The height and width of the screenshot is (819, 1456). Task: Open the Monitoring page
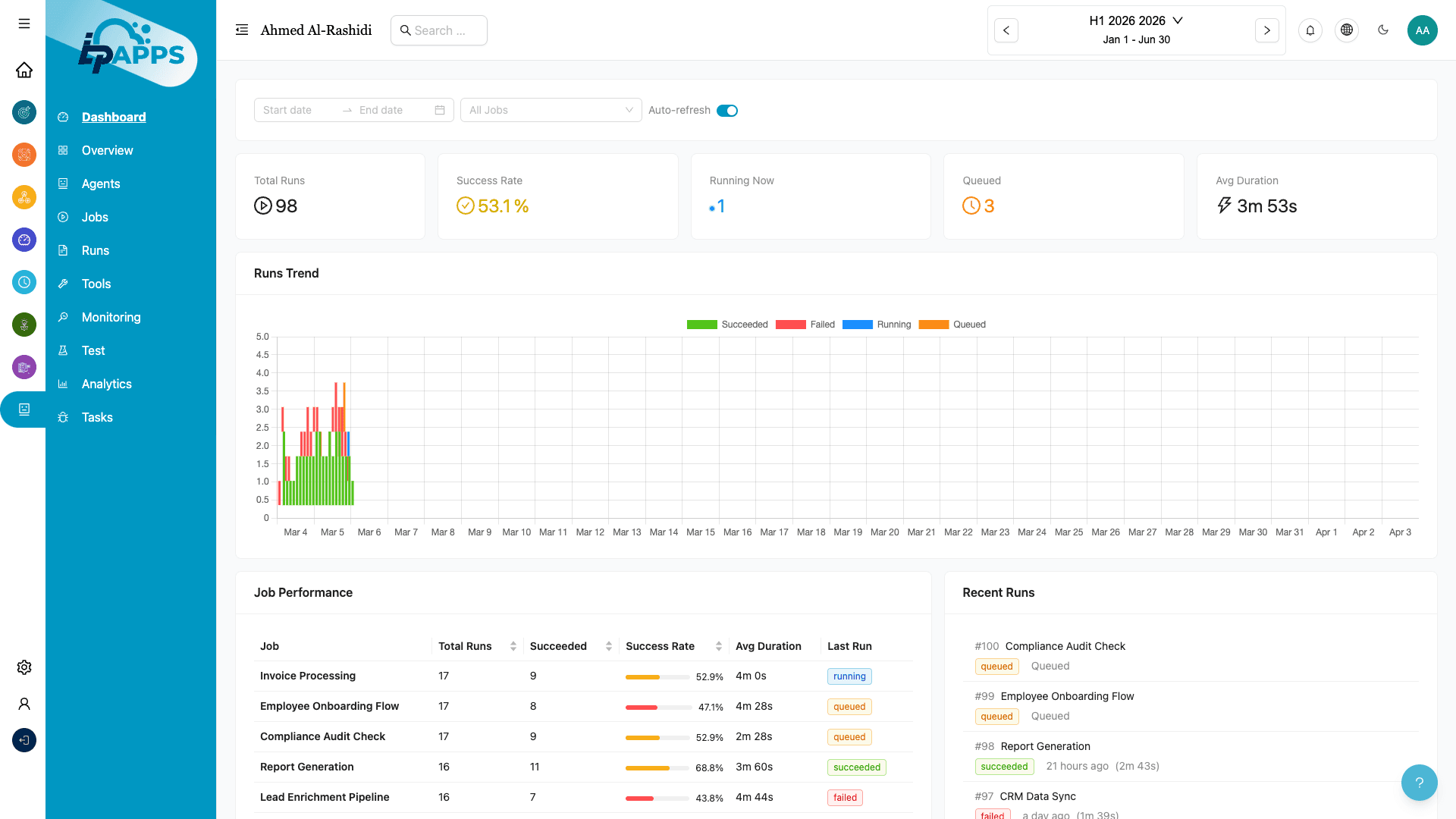[111, 317]
